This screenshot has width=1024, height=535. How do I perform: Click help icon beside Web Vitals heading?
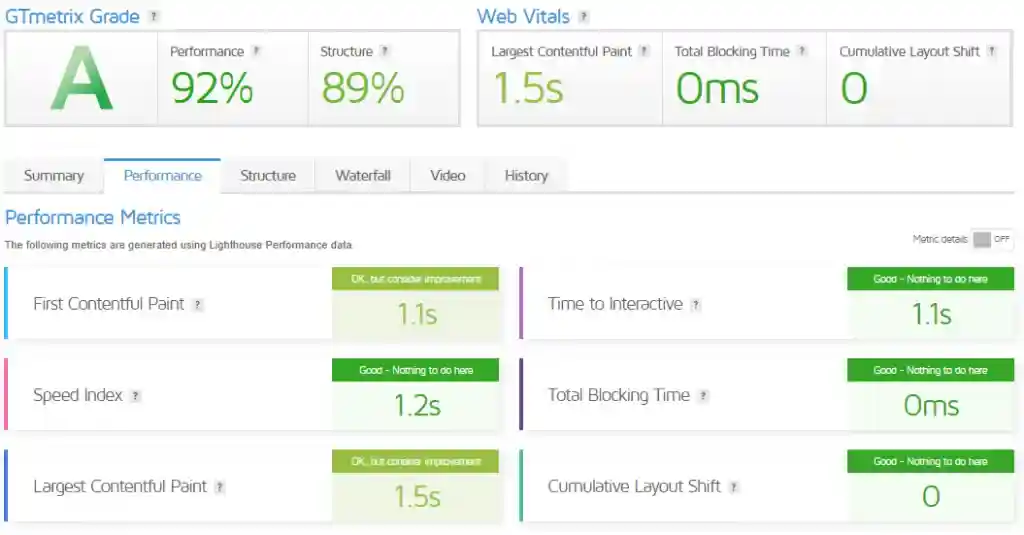click(584, 17)
